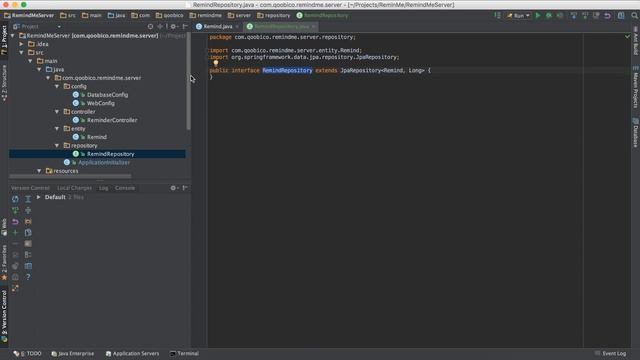The height and width of the screenshot is (360, 640).
Task: Hide the Version Control panel
Action: pos(185,188)
